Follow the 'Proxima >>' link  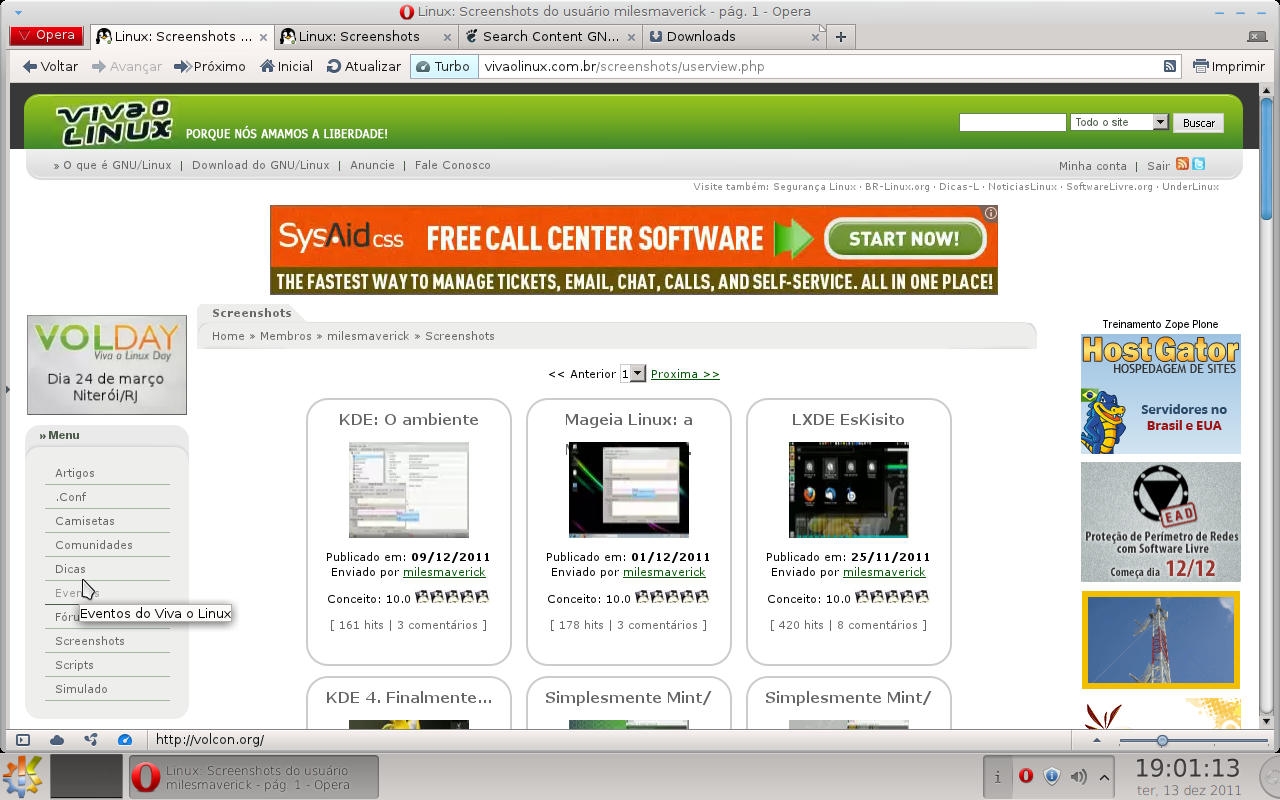pyautogui.click(x=685, y=374)
